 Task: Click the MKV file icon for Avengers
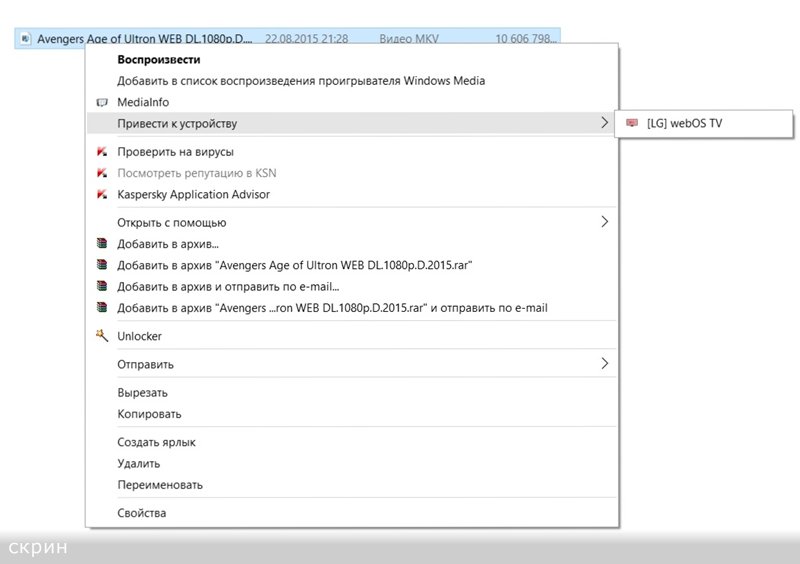(25, 39)
